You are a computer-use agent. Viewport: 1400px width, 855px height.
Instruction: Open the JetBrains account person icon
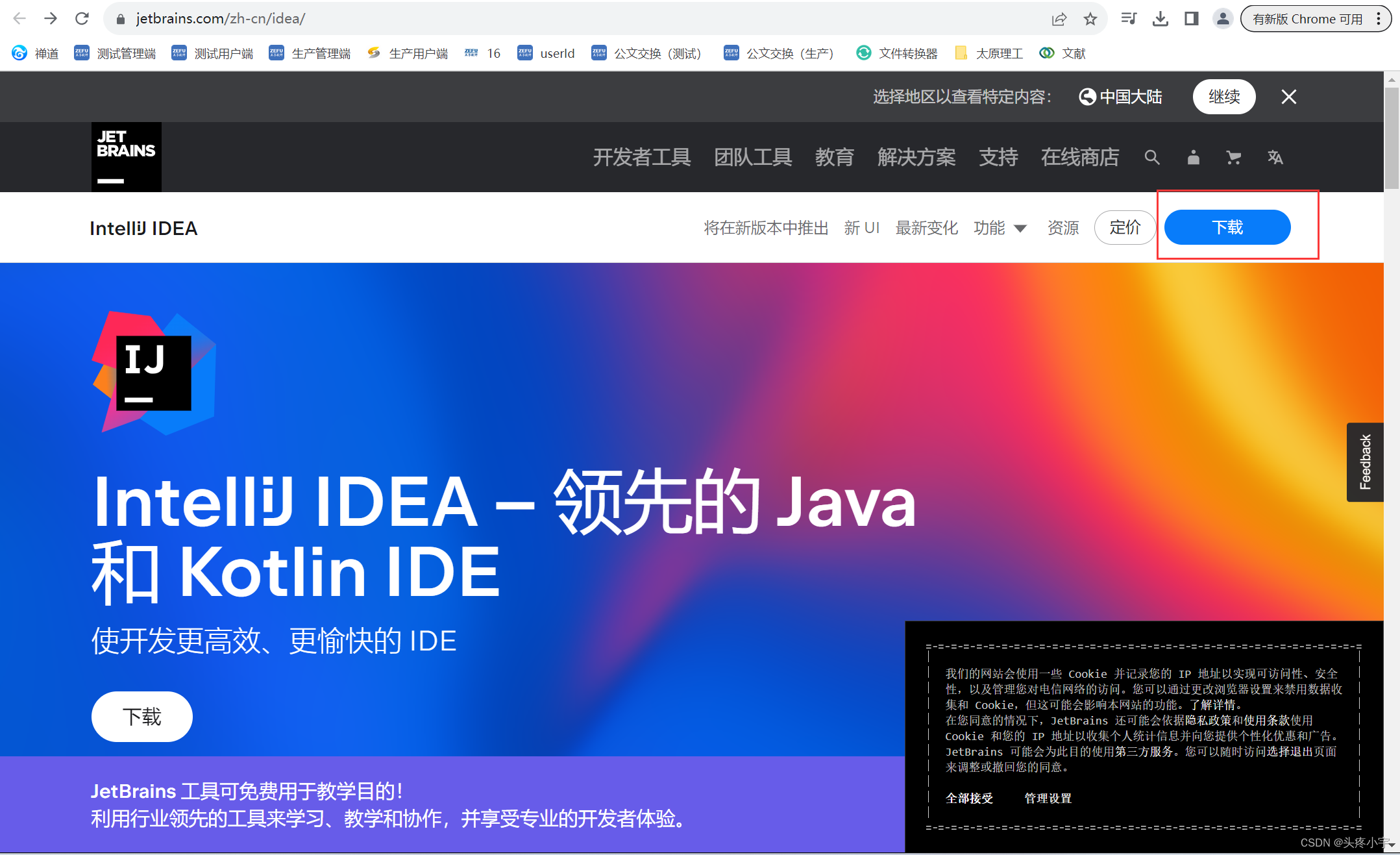[1193, 157]
